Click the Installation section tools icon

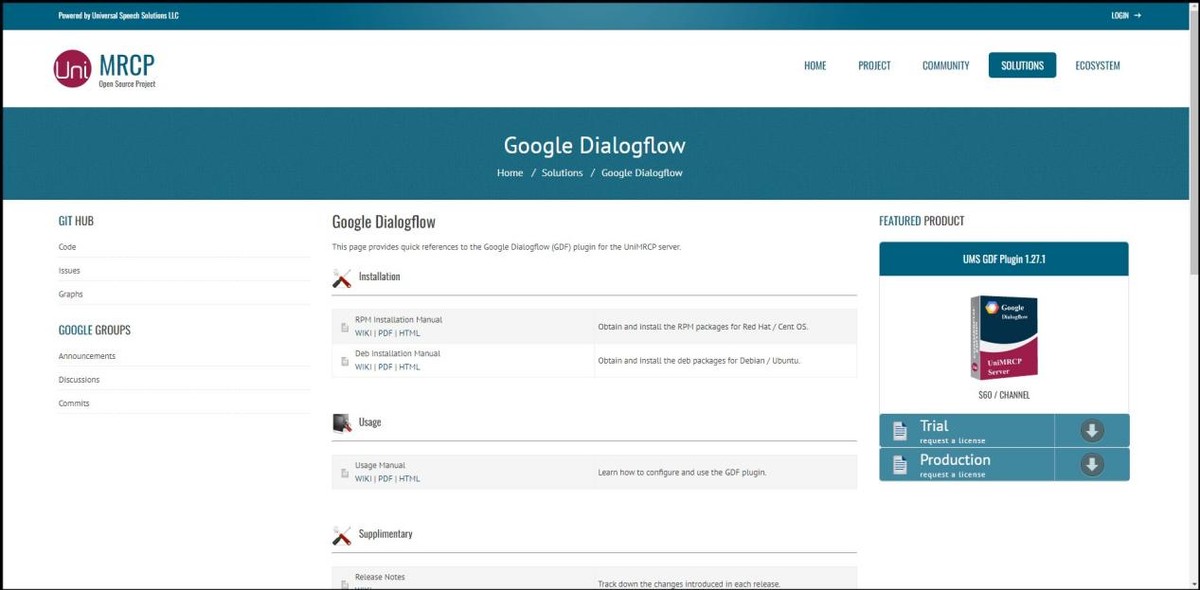pyautogui.click(x=342, y=278)
